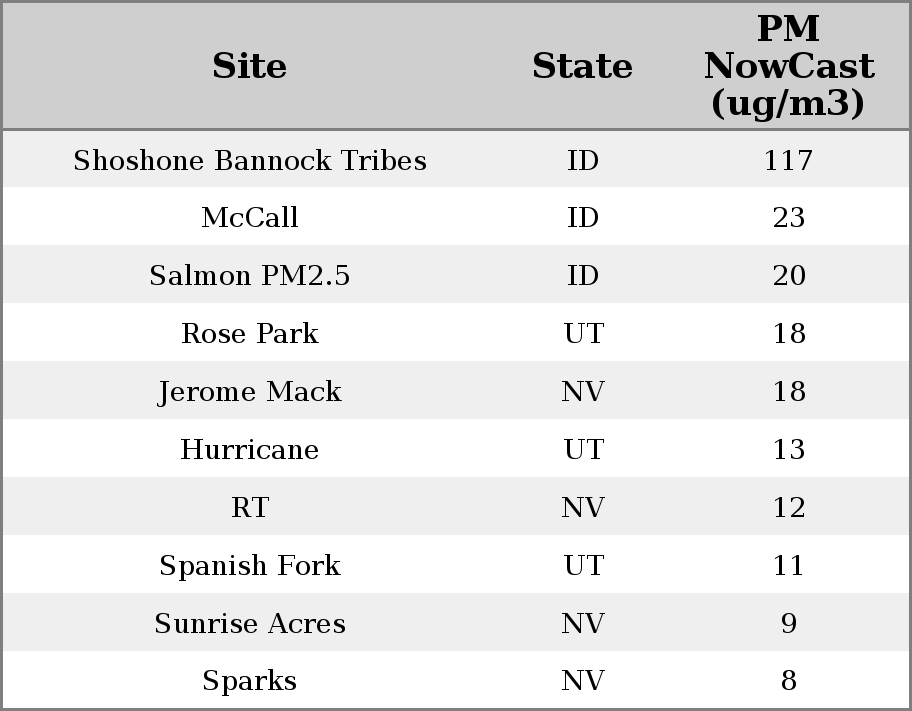Select the McCall site cell
912x711 pixels.
[x=249, y=218]
